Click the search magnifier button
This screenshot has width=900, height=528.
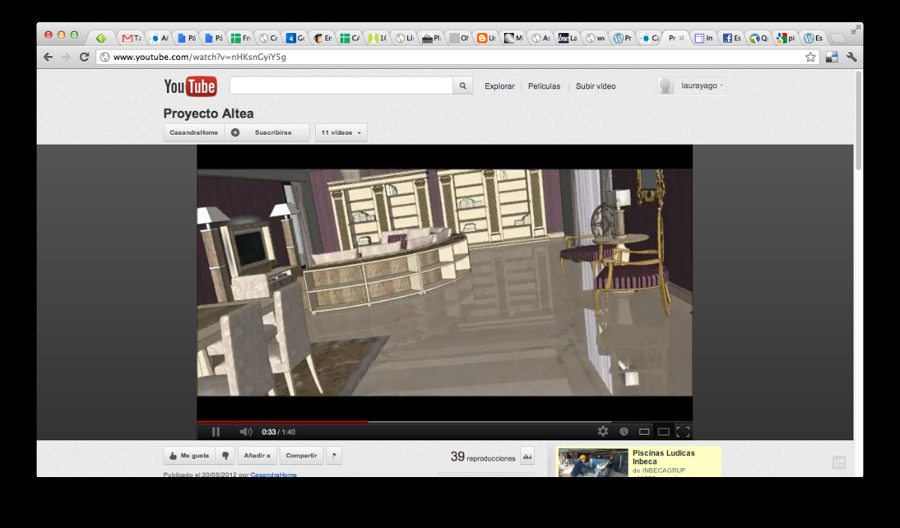pos(462,86)
